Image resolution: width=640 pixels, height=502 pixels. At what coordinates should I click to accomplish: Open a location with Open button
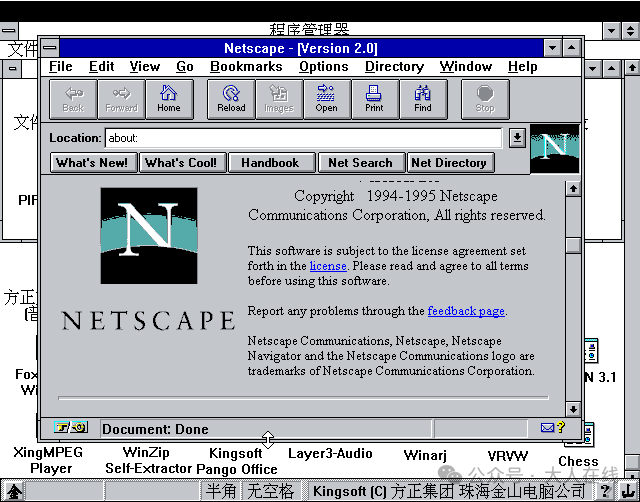point(327,99)
